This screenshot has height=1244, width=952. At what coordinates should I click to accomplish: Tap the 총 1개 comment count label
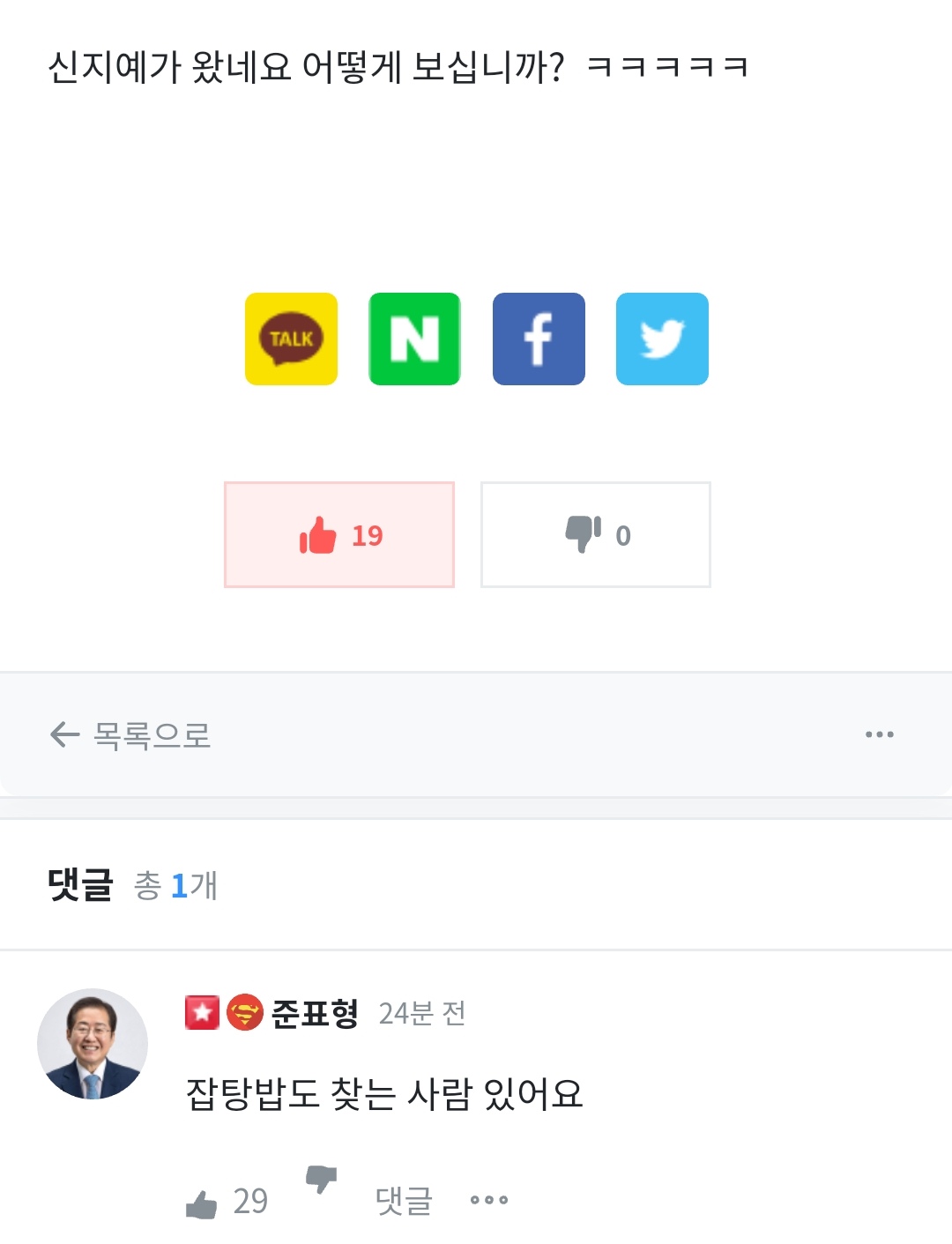pos(175,885)
